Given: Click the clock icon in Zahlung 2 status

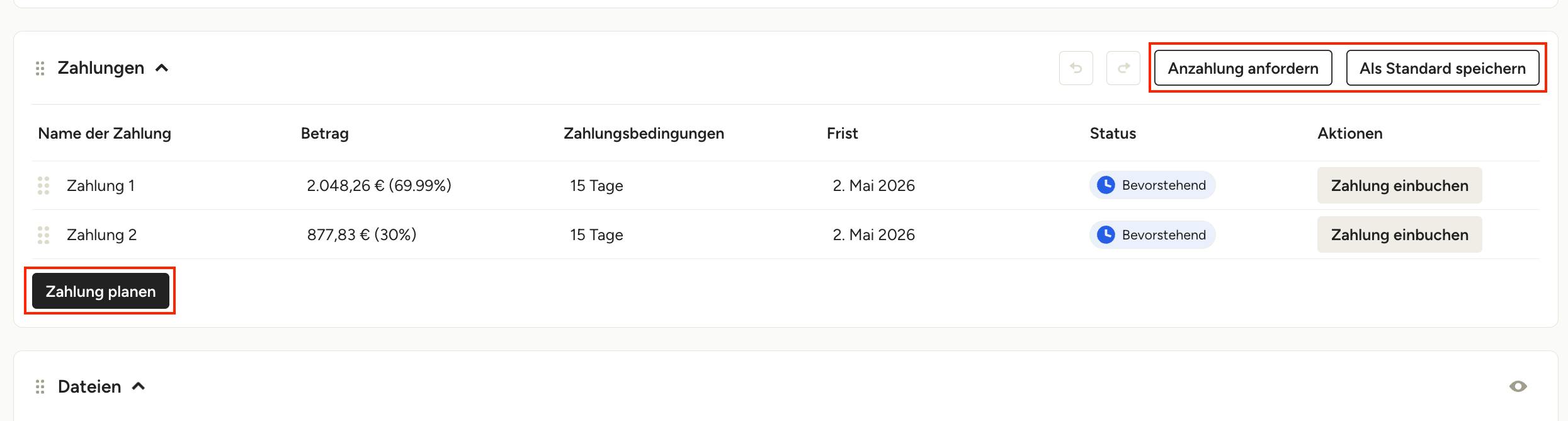Looking at the screenshot, I should coord(1106,234).
